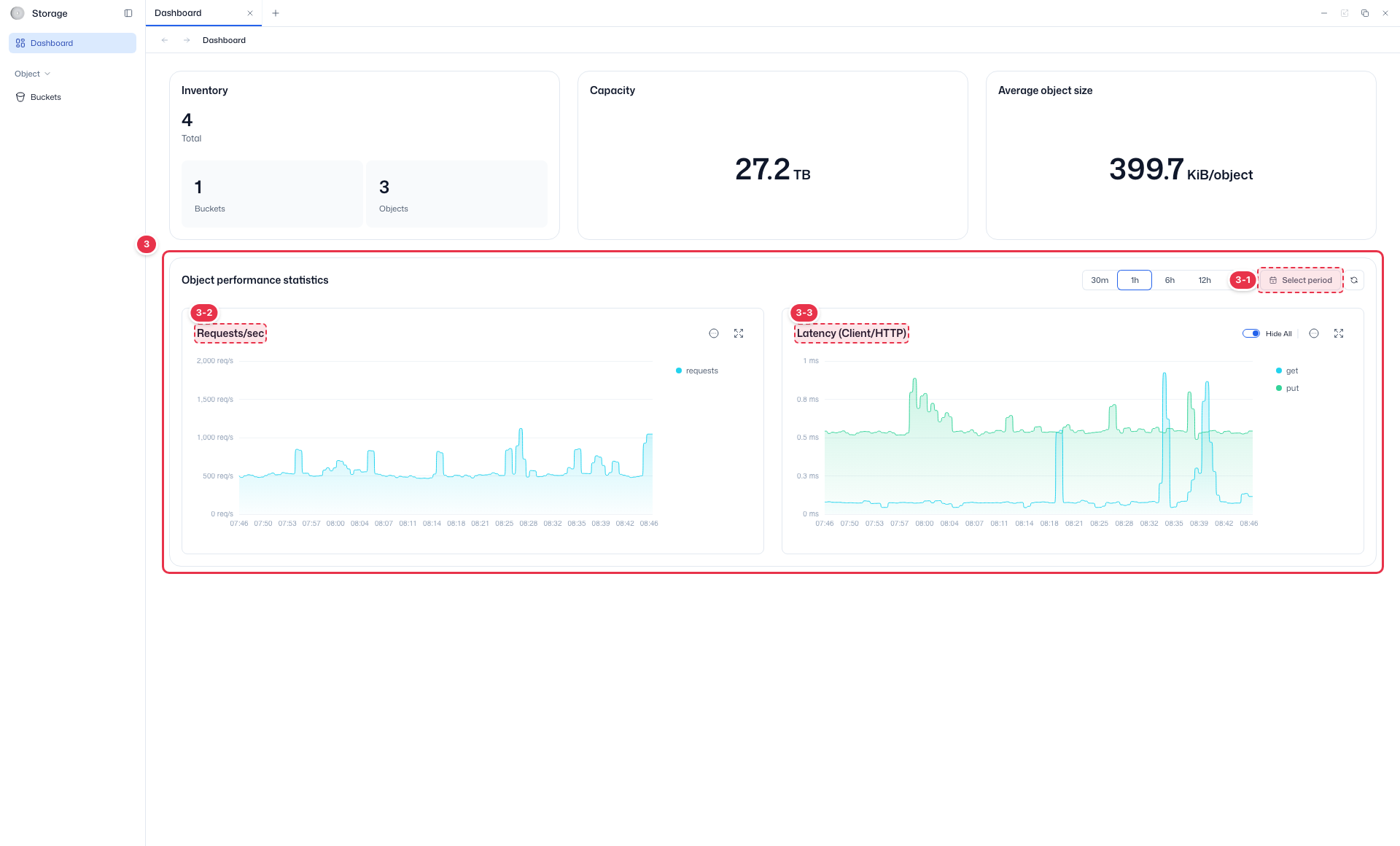Select the 30m time range
The height and width of the screenshot is (846, 1400).
point(1100,280)
